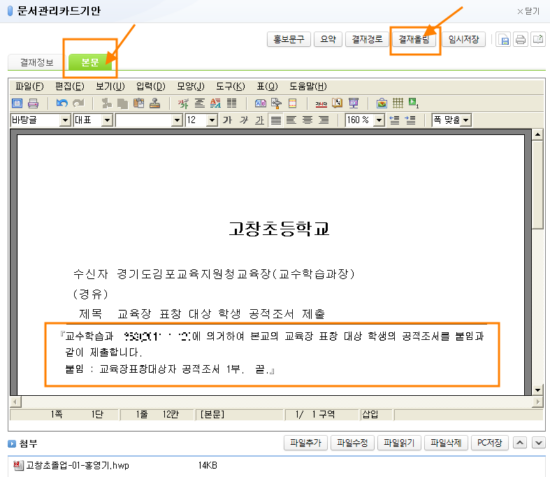Click the picture insert icon with arrow
Screen dimensions: 550x477
click(276, 103)
